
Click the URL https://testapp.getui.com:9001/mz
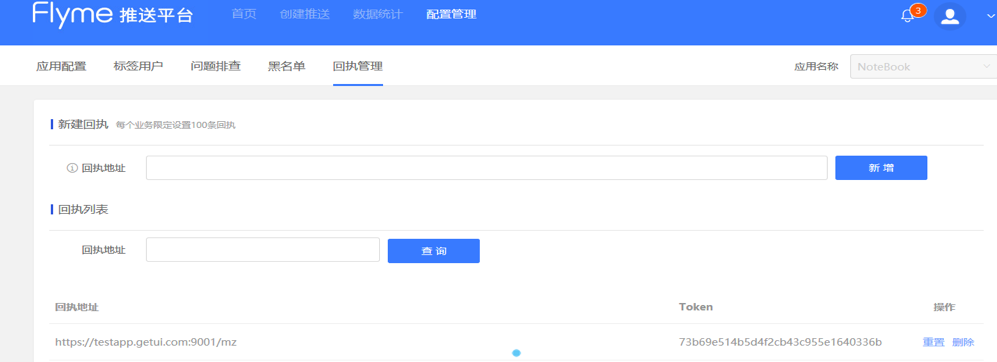[146, 342]
